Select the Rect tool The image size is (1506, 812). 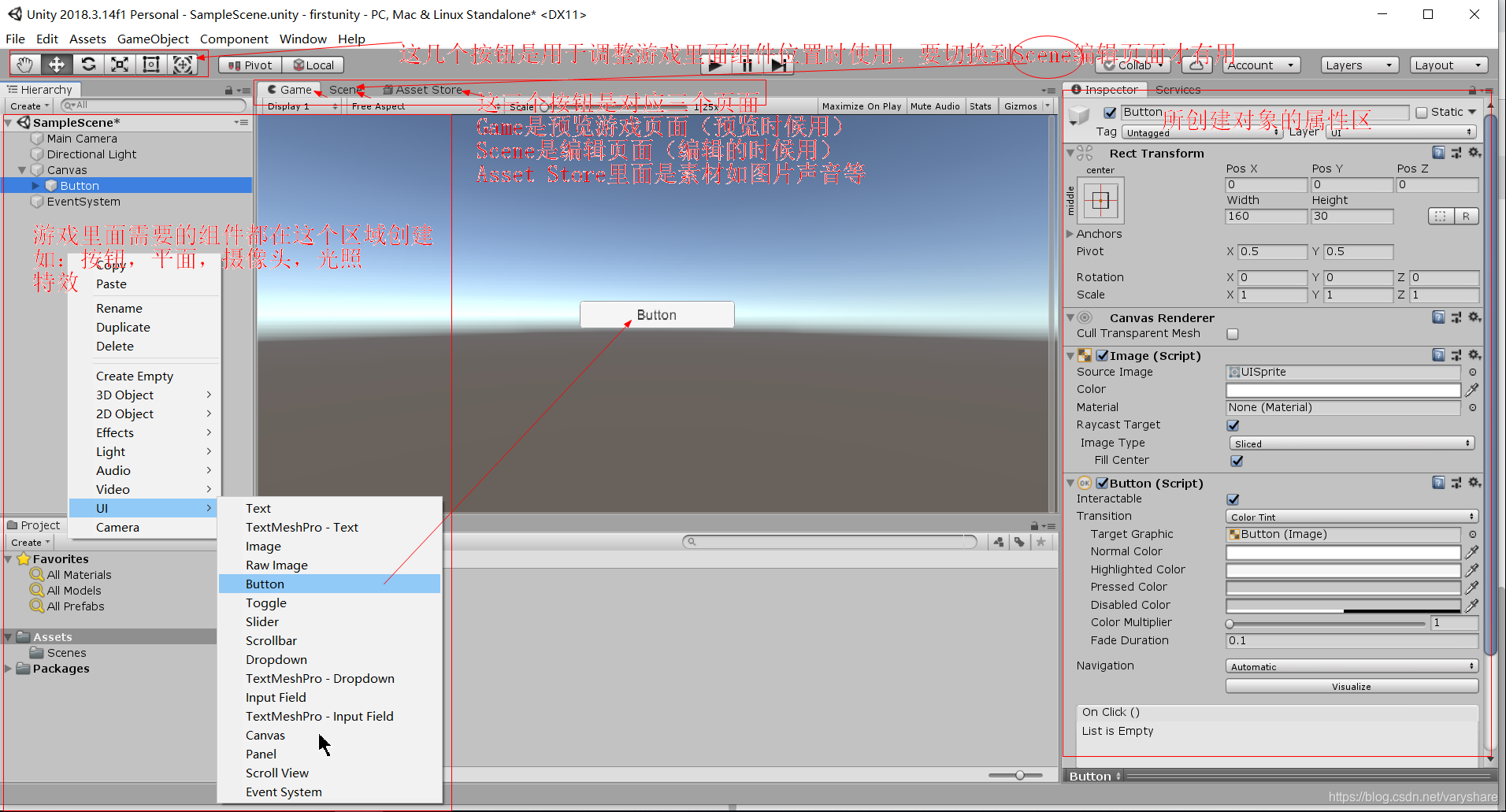[x=151, y=65]
